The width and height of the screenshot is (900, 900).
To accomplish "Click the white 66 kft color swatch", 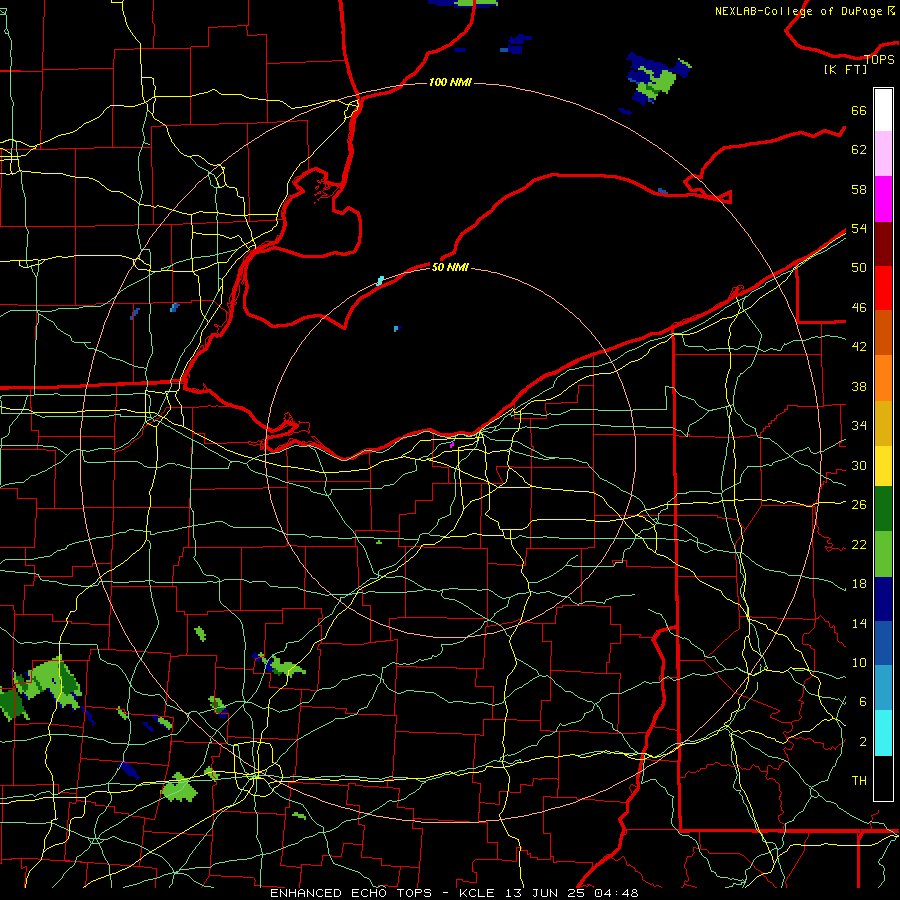I will pos(883,110).
